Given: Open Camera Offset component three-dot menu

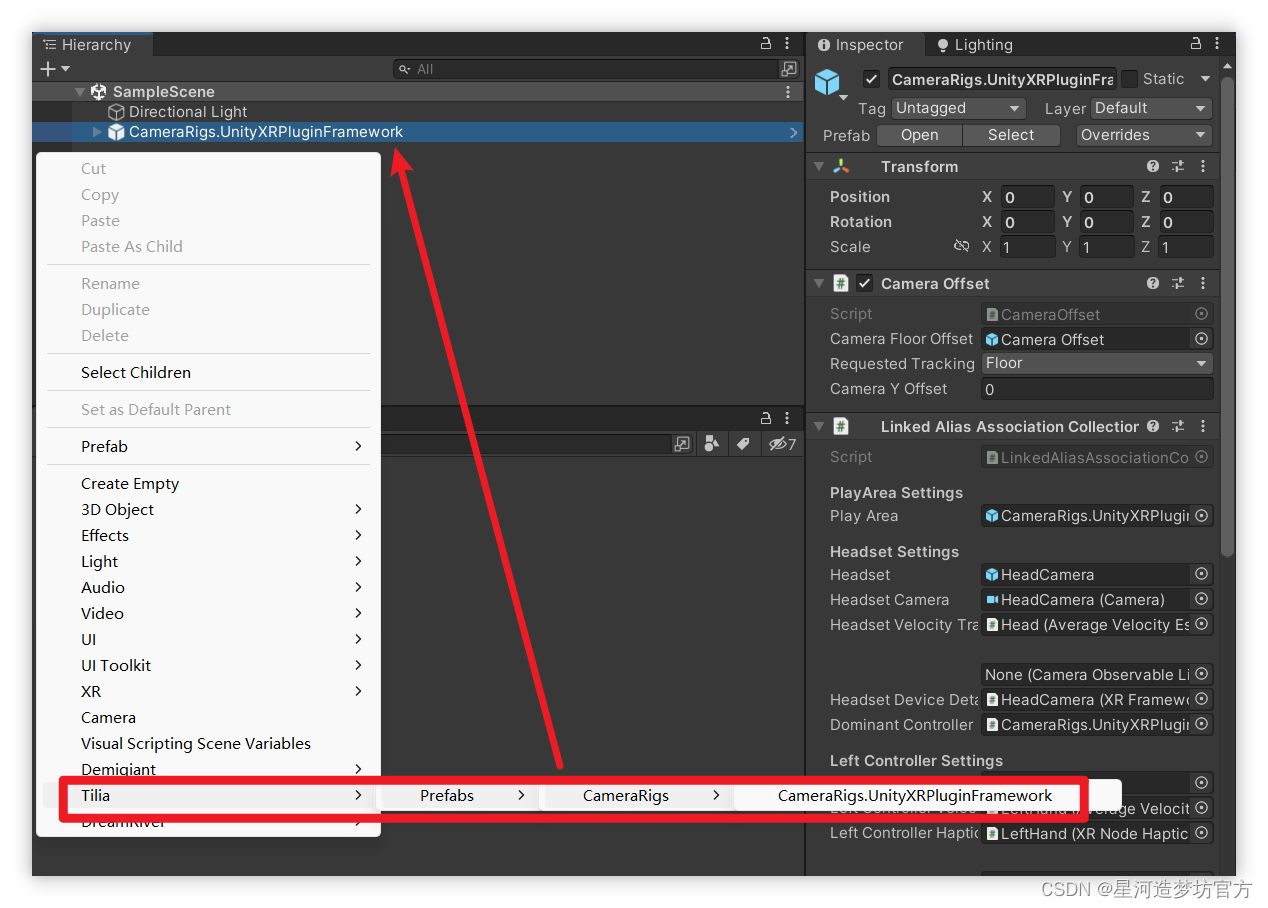Looking at the screenshot, I should tap(1203, 284).
